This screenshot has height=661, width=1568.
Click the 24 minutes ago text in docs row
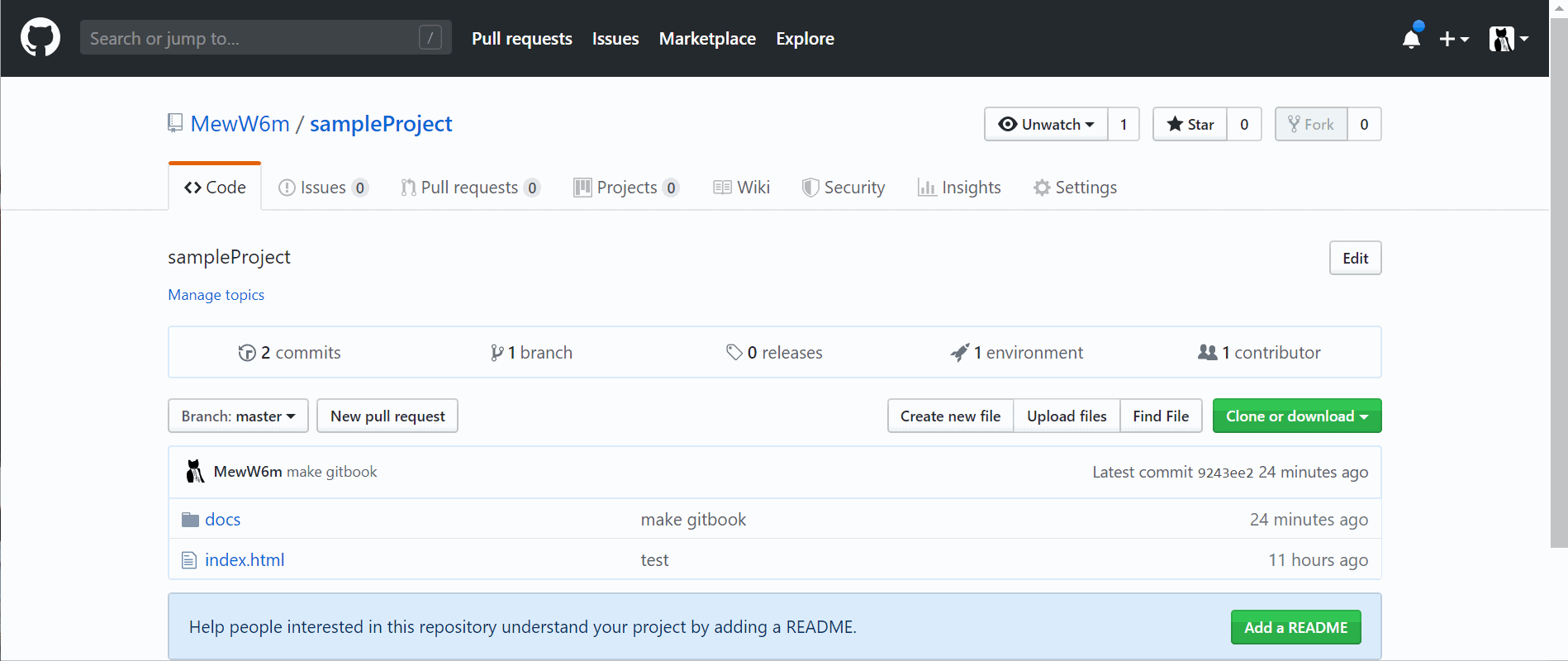click(x=1309, y=520)
